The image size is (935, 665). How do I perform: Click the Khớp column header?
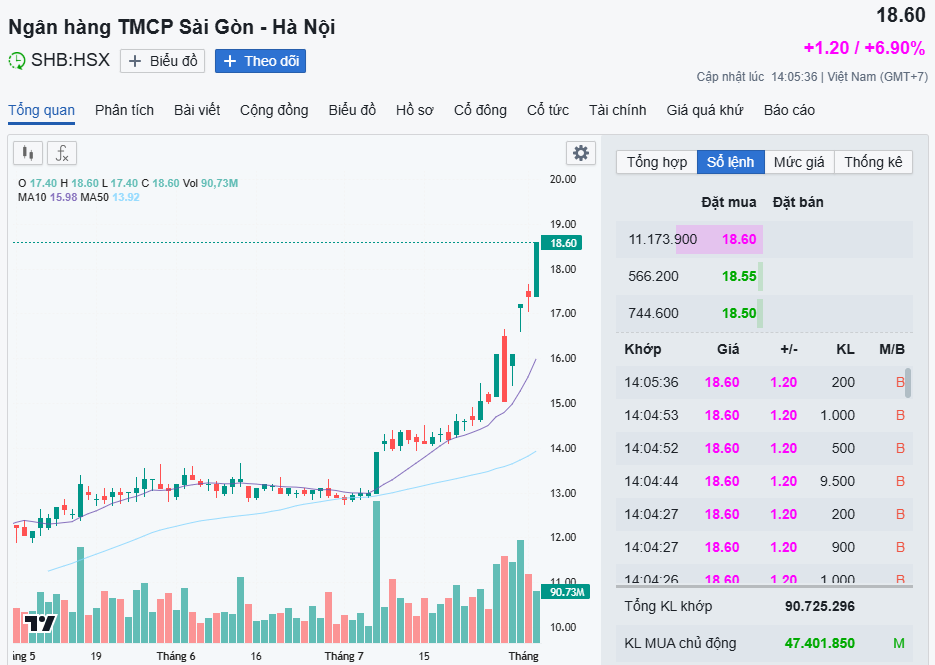[x=643, y=349]
